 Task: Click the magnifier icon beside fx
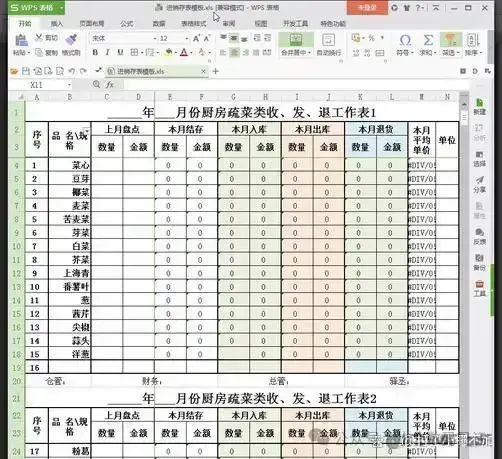point(97,84)
